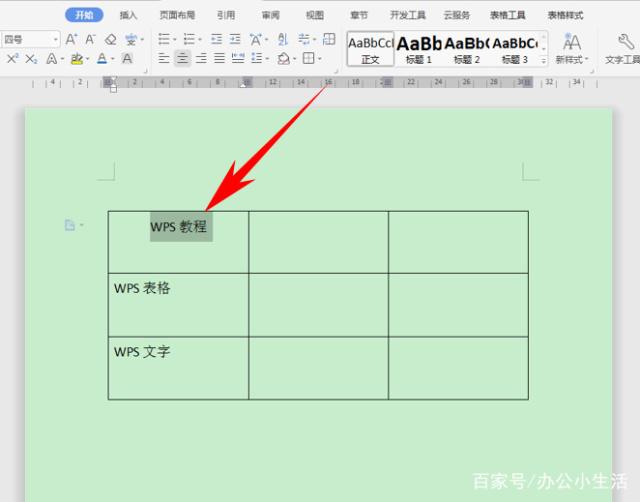Click the left indent marker on ruler

(113, 89)
